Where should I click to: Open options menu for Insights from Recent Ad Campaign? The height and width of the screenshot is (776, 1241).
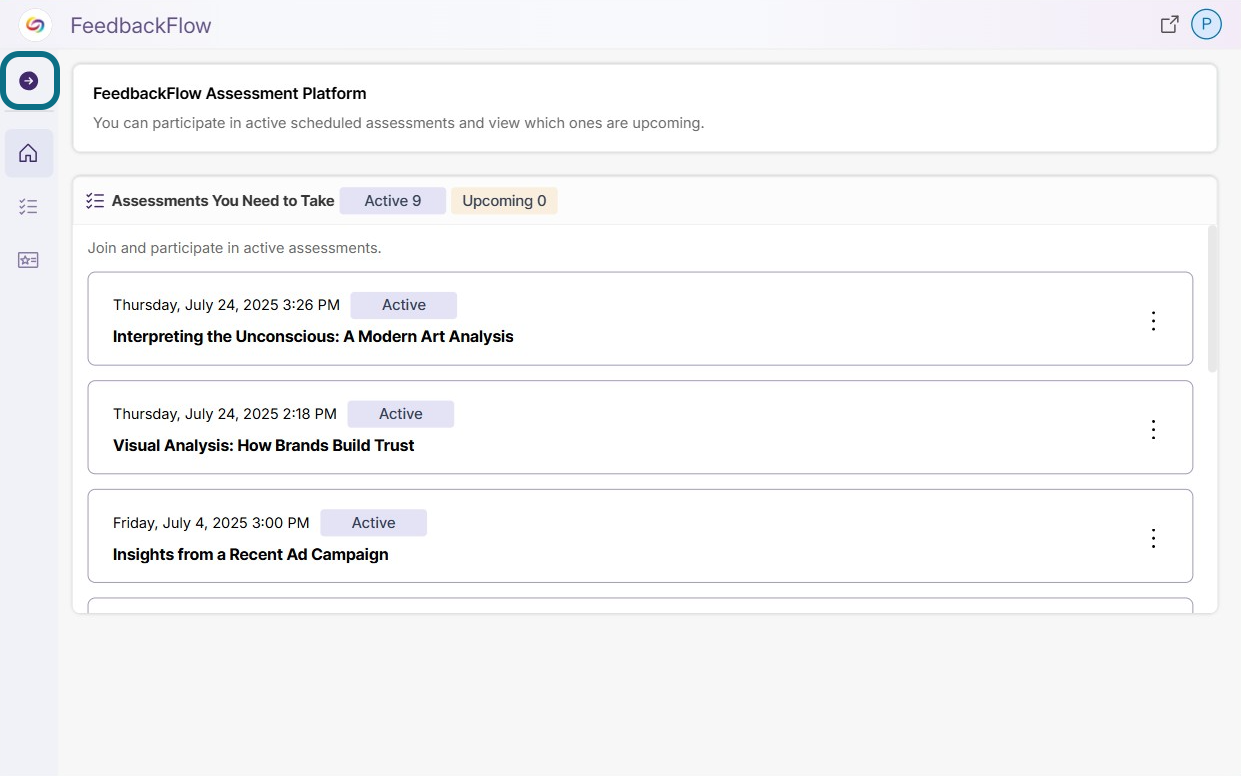coord(1153,539)
